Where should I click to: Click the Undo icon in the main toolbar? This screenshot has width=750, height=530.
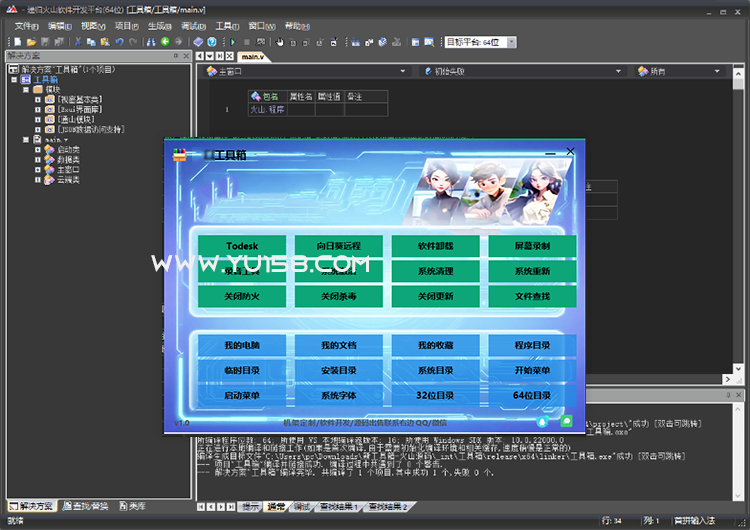point(120,42)
